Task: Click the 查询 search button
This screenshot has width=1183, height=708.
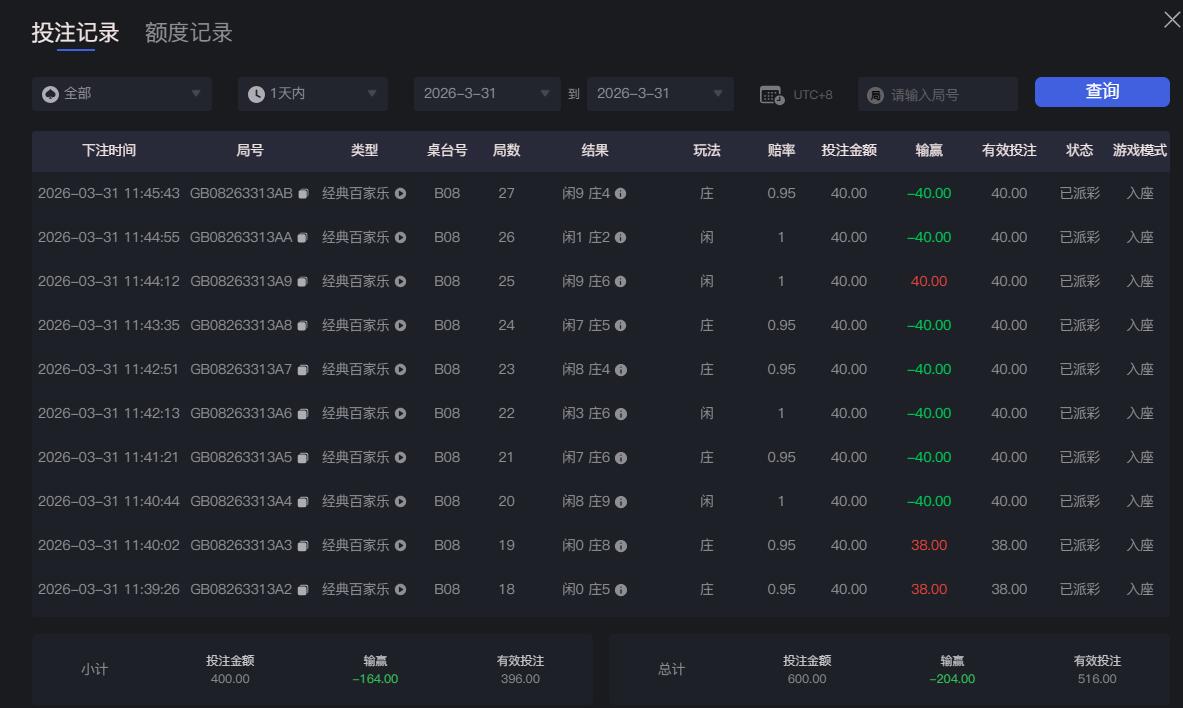Action: [1102, 92]
